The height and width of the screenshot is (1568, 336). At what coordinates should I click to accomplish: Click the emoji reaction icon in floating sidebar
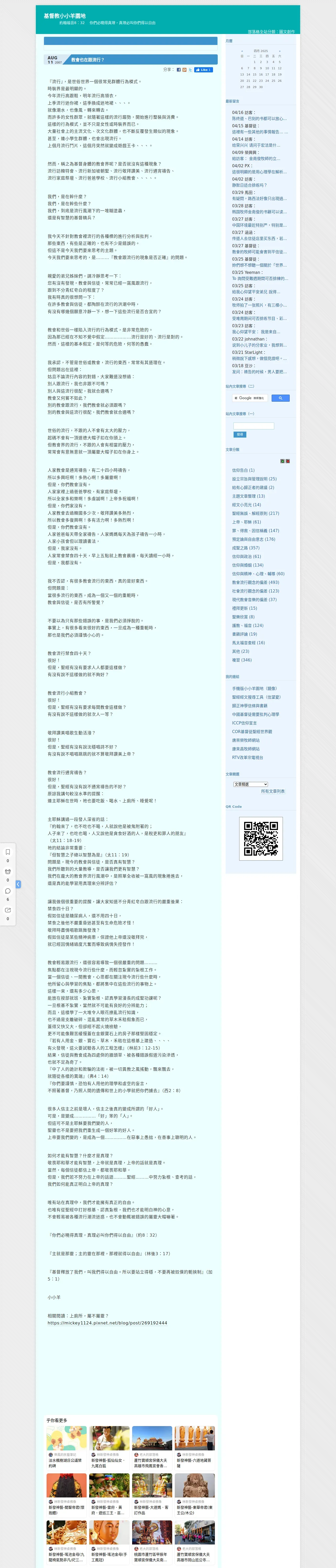pos(8,871)
